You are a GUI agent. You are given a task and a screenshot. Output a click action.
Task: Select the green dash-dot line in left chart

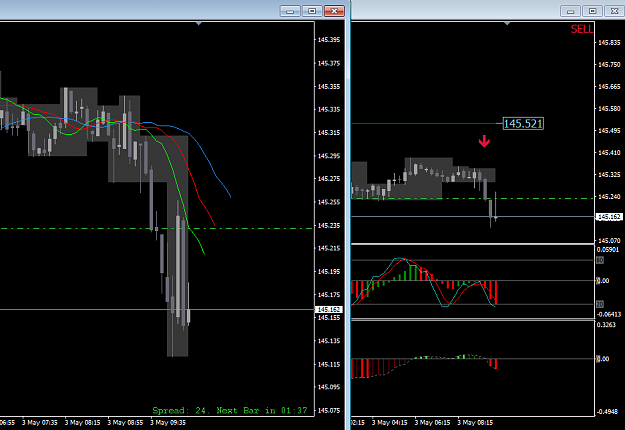(x=156, y=228)
